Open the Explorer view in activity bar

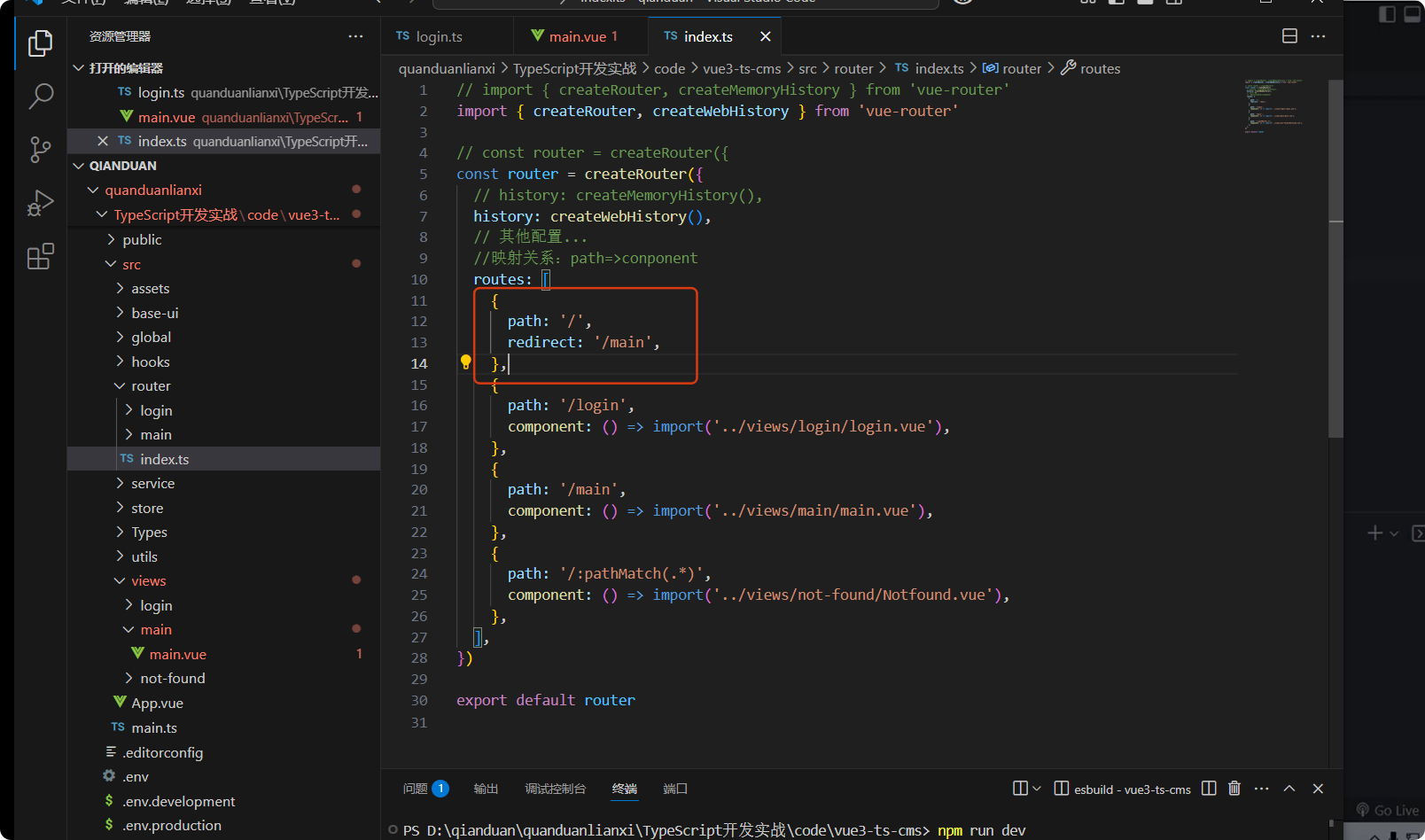pos(40,43)
